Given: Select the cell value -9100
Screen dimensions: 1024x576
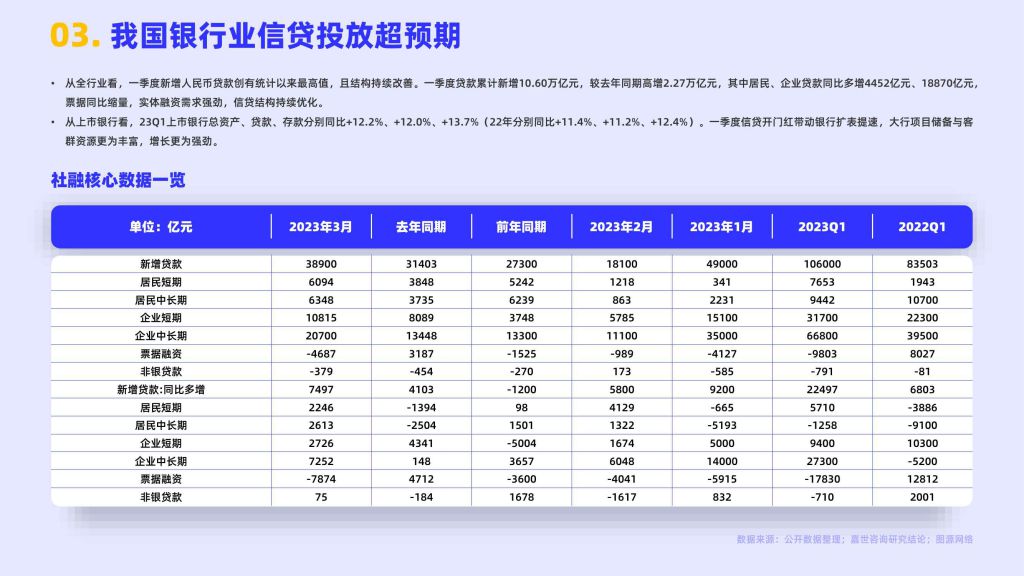Looking at the screenshot, I should coord(922,425).
